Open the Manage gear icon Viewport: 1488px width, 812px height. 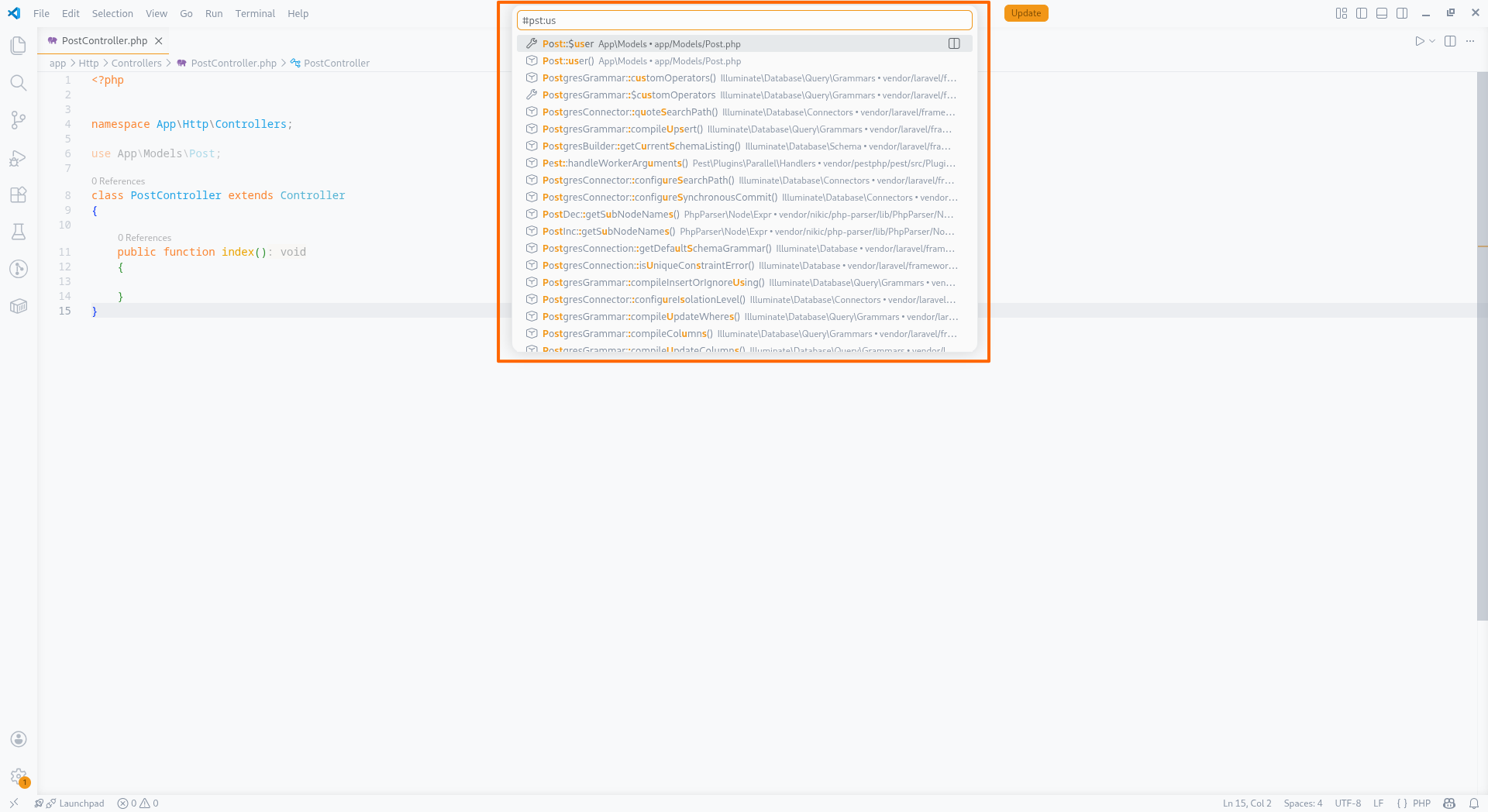(19, 776)
